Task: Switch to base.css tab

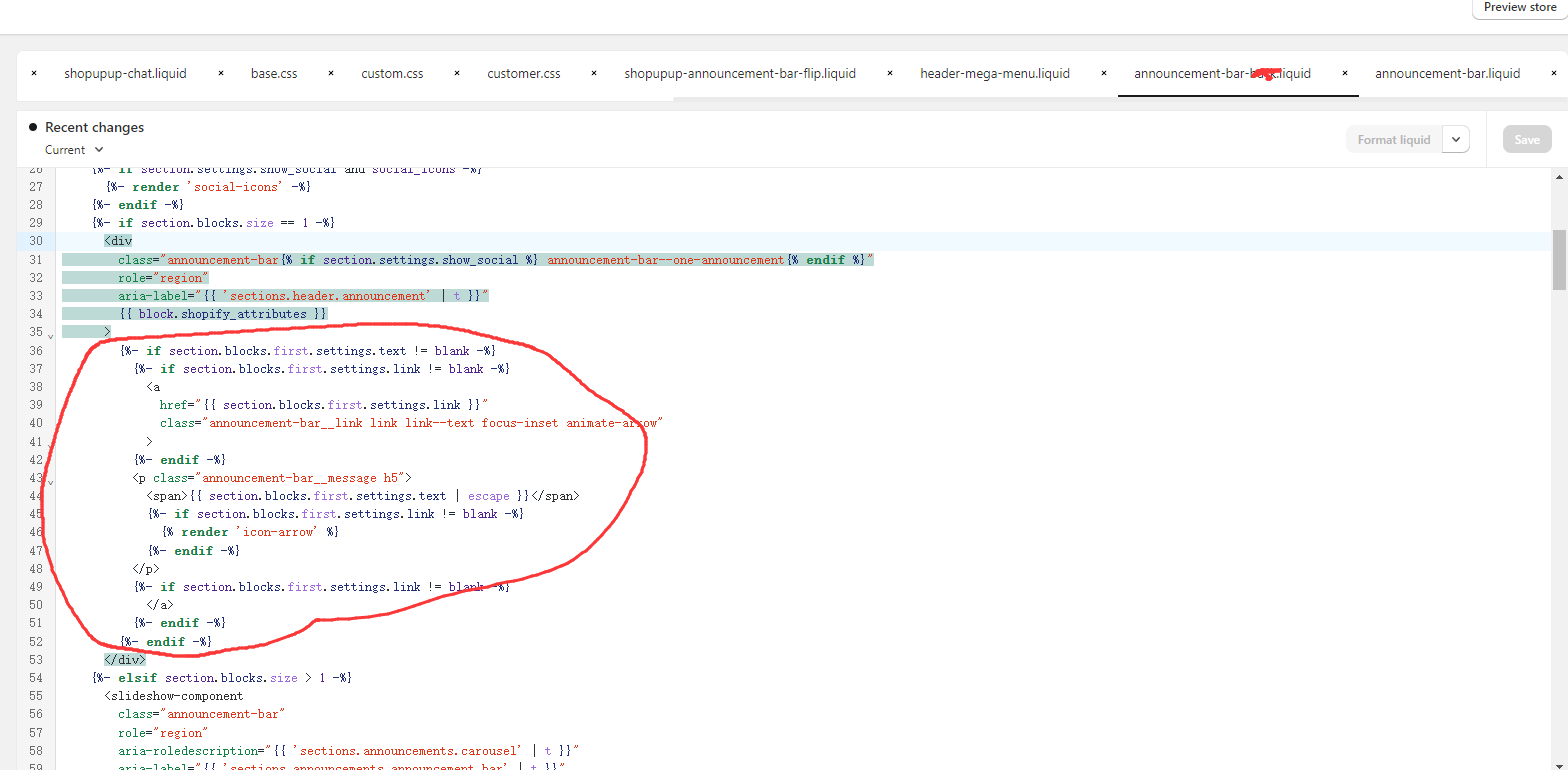Action: coord(274,73)
